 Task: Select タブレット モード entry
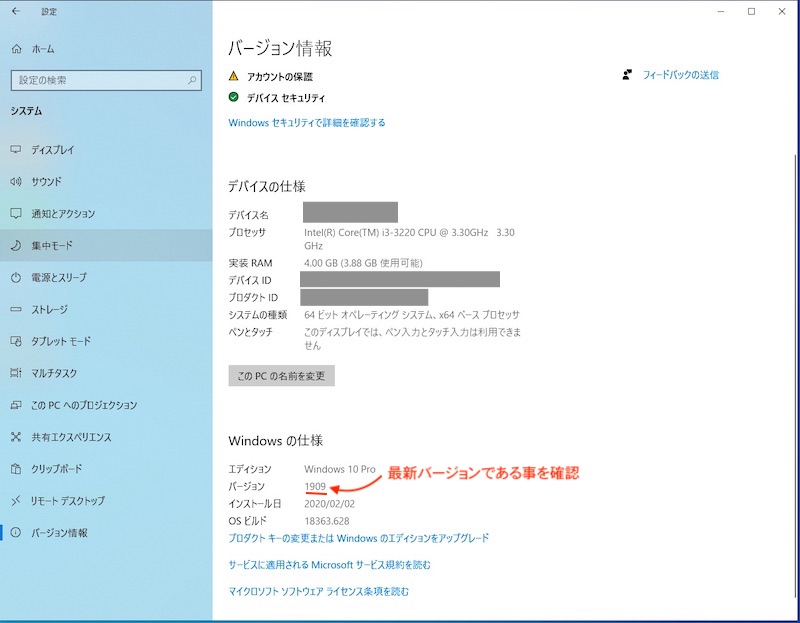click(61, 341)
